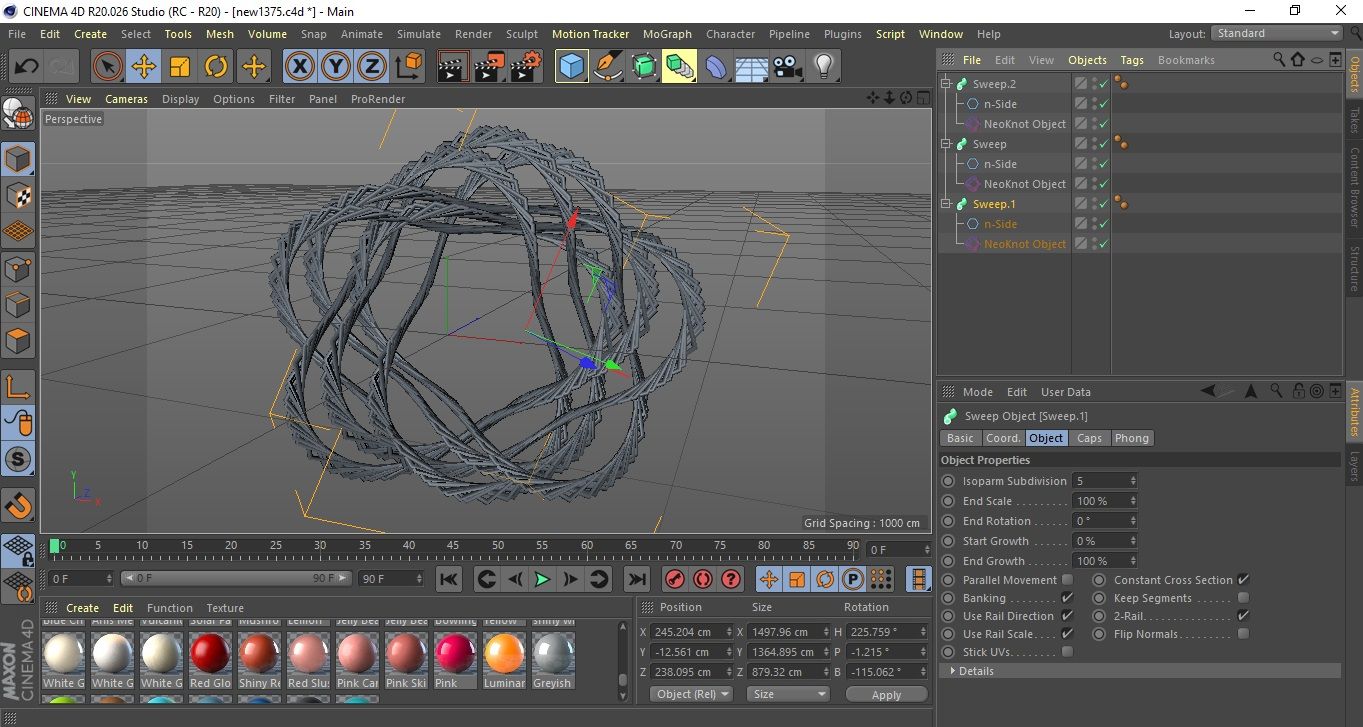Add a Cube primitive object
Image resolution: width=1363 pixels, height=727 pixels.
(x=571, y=67)
